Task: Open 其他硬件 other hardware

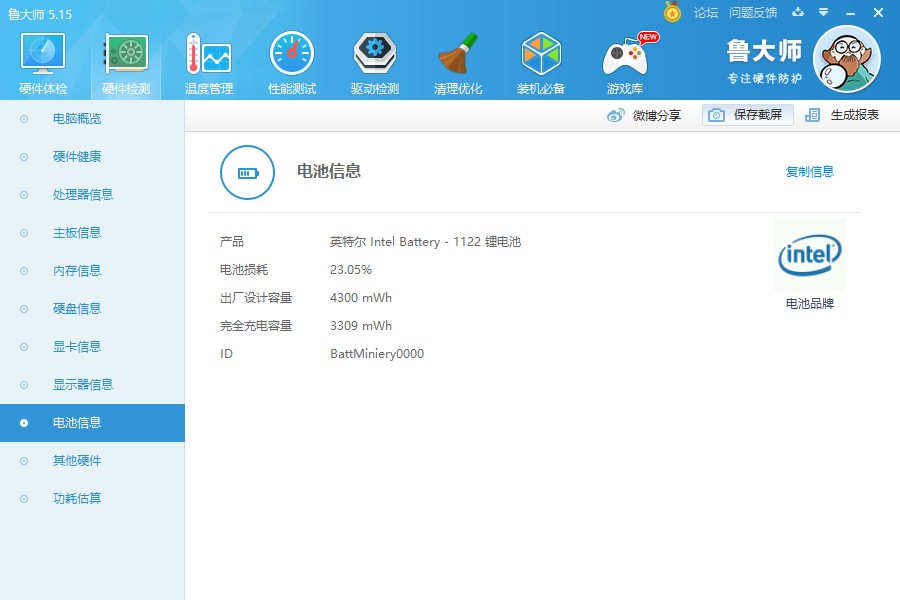Action: (x=77, y=460)
